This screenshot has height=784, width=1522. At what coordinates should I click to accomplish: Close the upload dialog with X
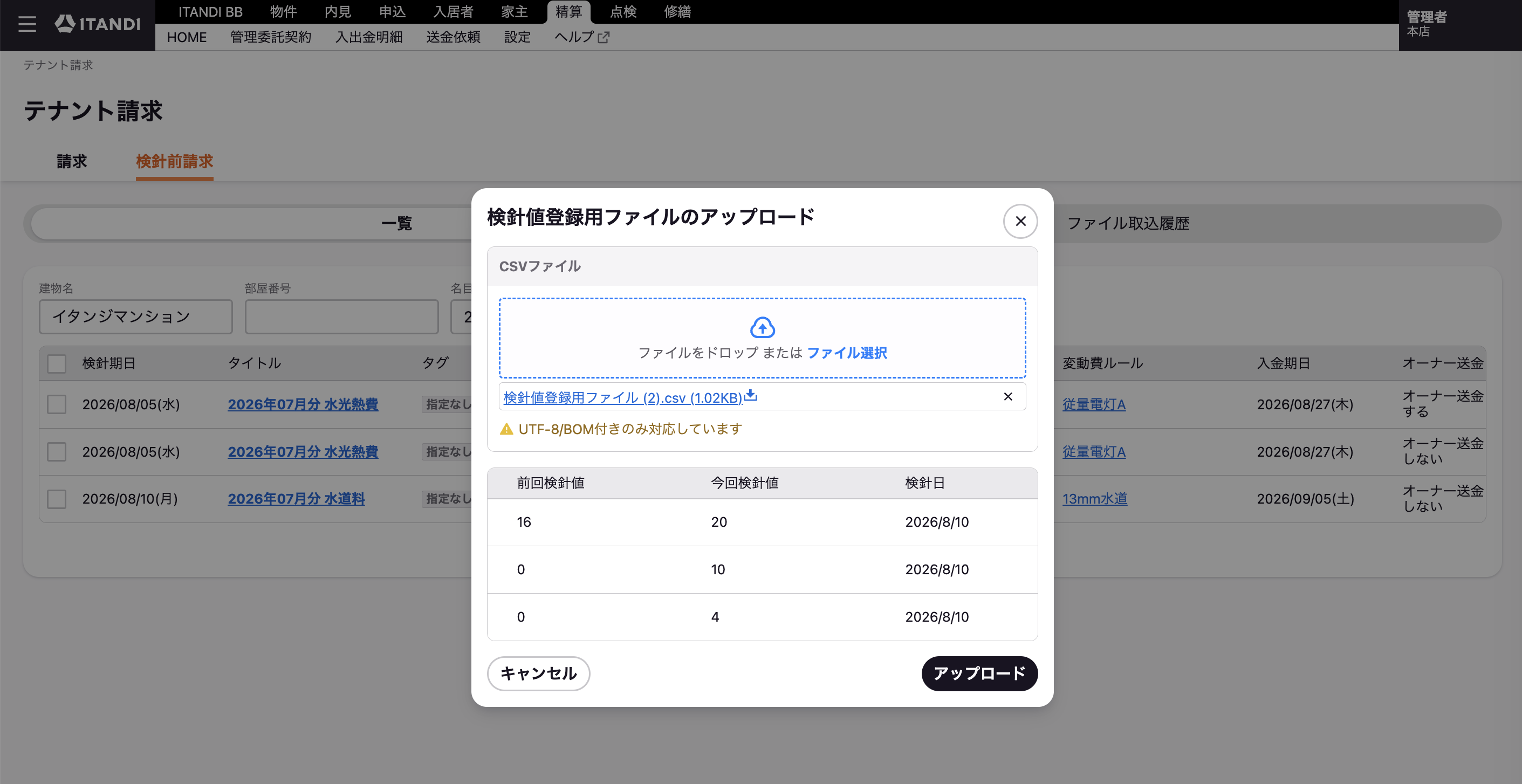point(1020,221)
